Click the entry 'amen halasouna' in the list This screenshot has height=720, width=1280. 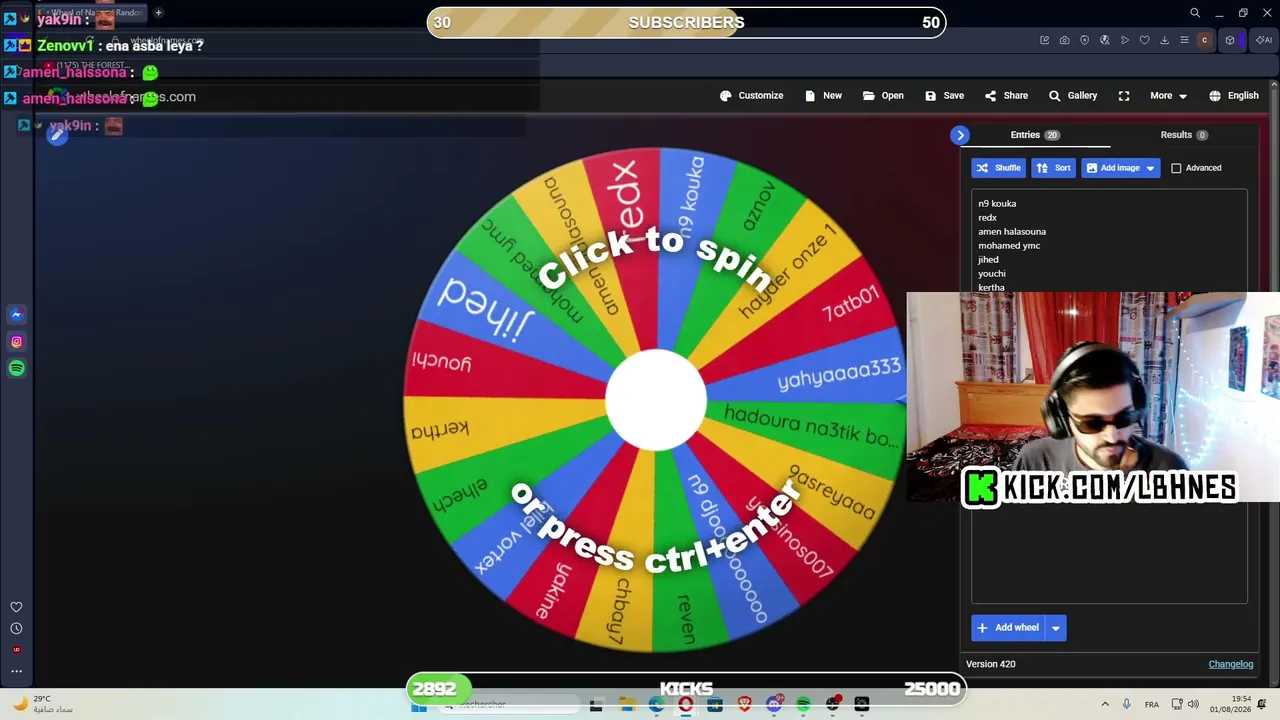point(1012,232)
